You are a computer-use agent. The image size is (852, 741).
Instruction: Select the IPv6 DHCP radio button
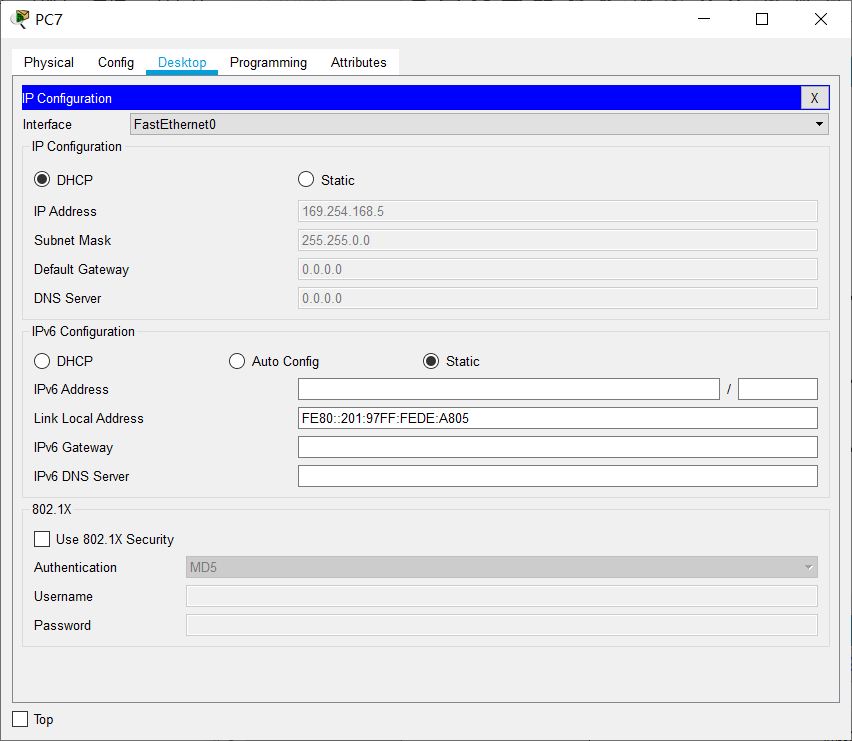pyautogui.click(x=42, y=361)
